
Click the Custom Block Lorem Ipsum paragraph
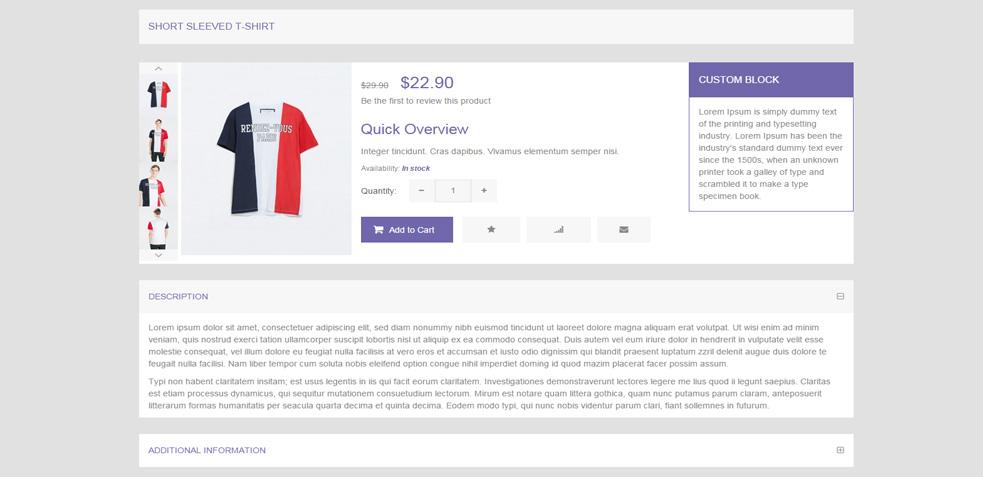(771, 154)
